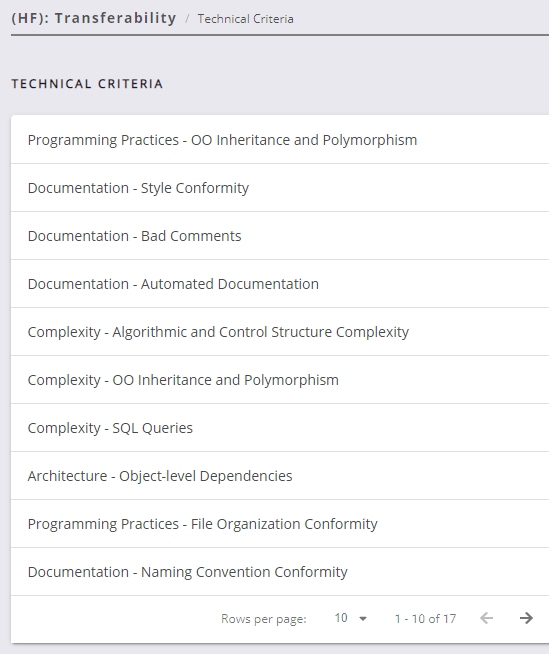Image resolution: width=549 pixels, height=654 pixels.
Task: Select Complexity - Algorithmic and Control Structure Complexity
Action: pos(280,332)
